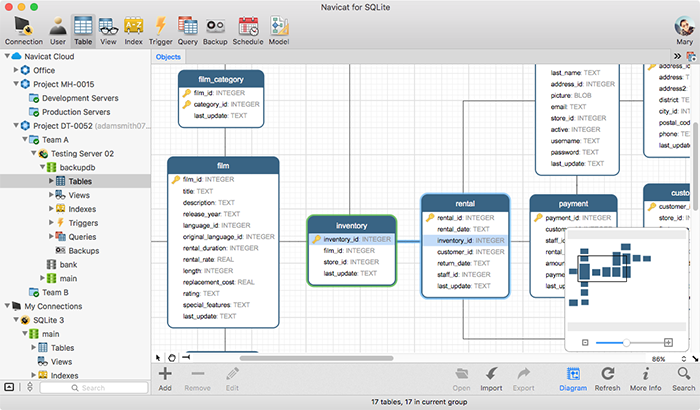Image resolution: width=700 pixels, height=410 pixels.
Task: Toggle the sidebar panel view icon
Action: (9, 387)
